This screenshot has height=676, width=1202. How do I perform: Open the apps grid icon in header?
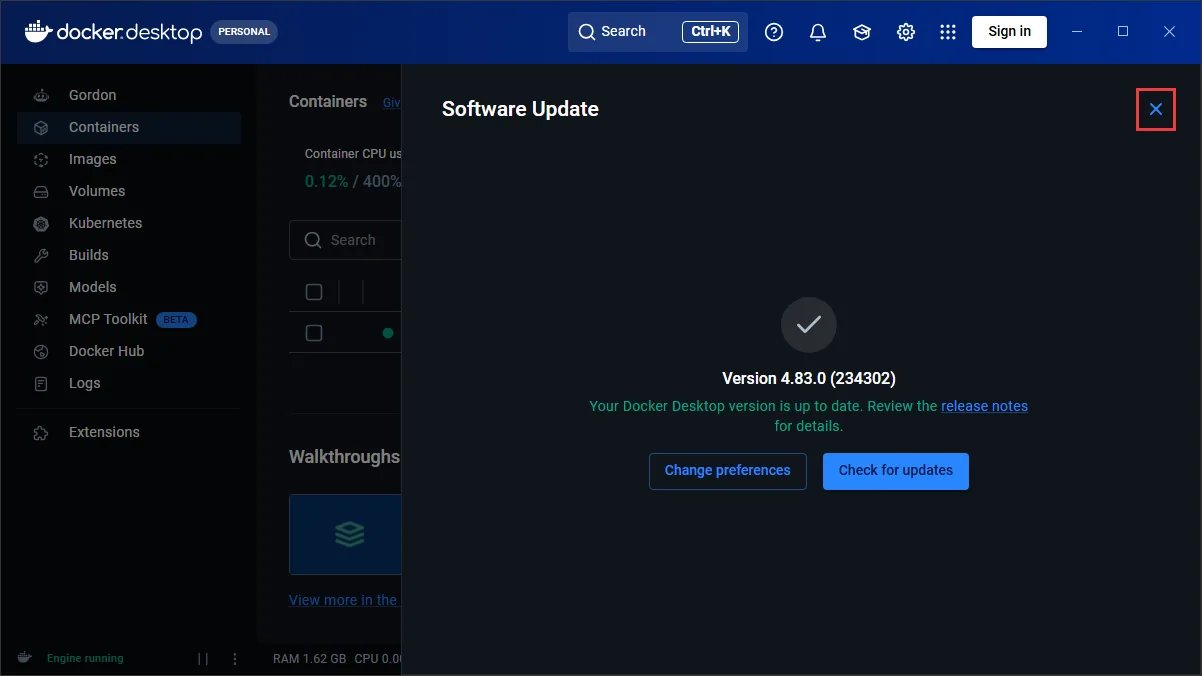(948, 32)
